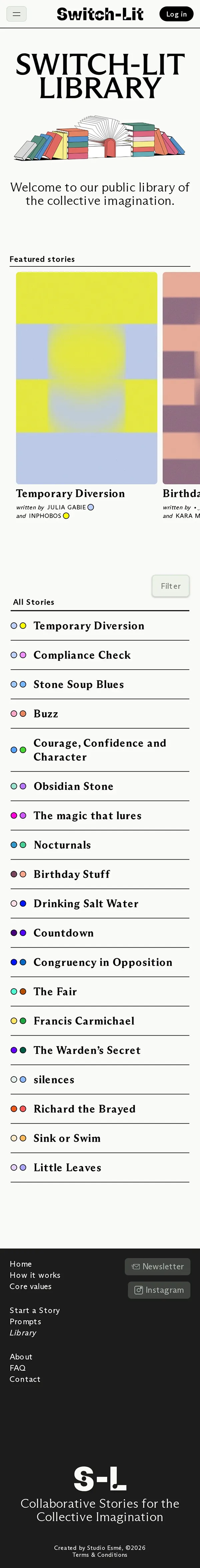Click Inphobos's yellow author dot
200x1568 pixels.
coord(66,516)
